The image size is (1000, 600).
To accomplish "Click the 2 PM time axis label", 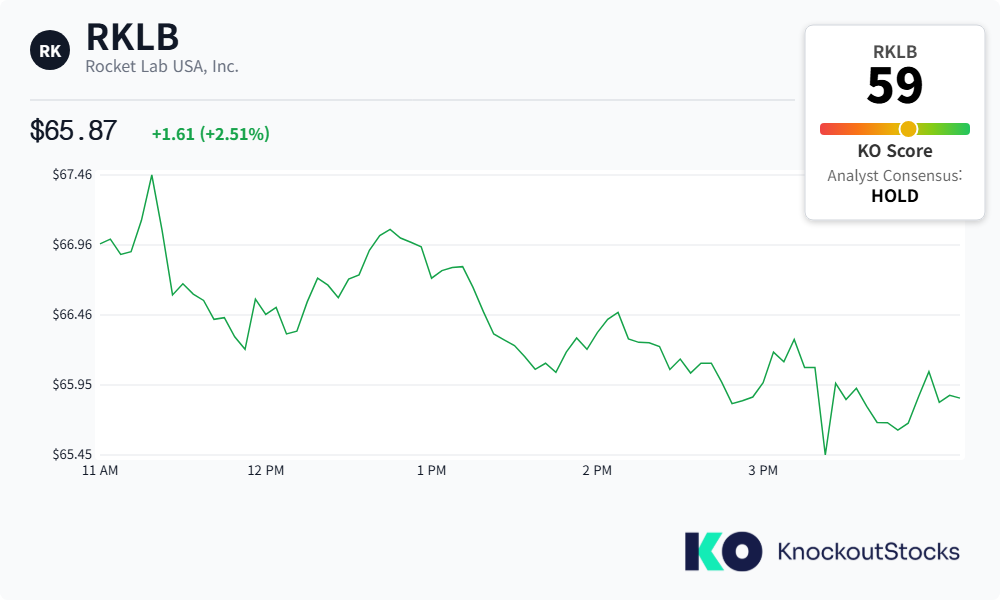I will click(x=597, y=471).
